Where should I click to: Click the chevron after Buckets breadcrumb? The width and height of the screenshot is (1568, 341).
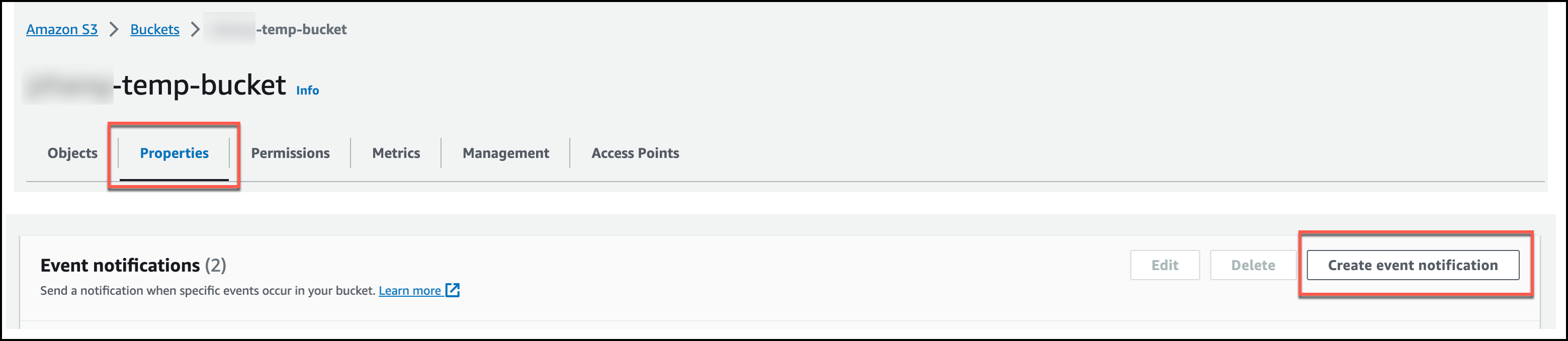[195, 29]
